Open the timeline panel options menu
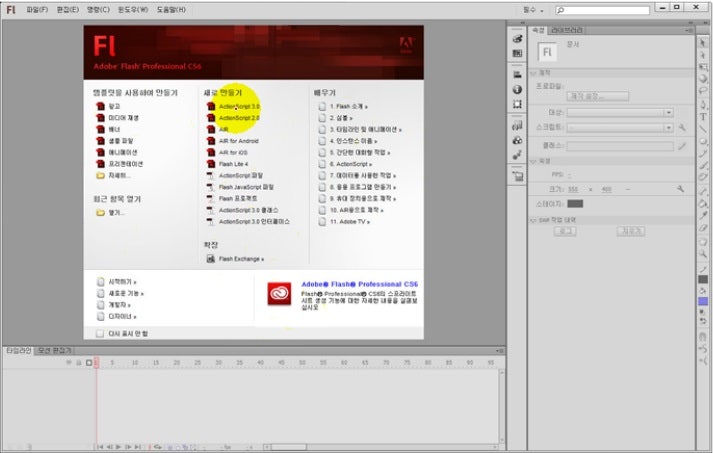Screen dimensions: 713x453 499,351
